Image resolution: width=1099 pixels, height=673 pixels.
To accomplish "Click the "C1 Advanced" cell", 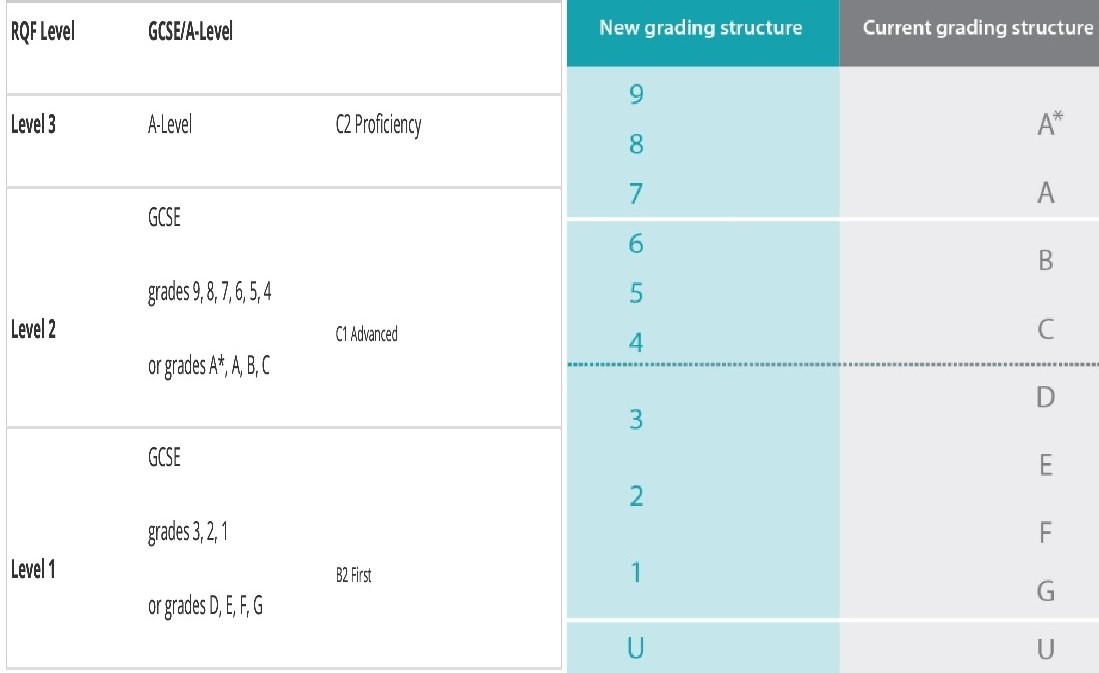I will pyautogui.click(x=367, y=335).
